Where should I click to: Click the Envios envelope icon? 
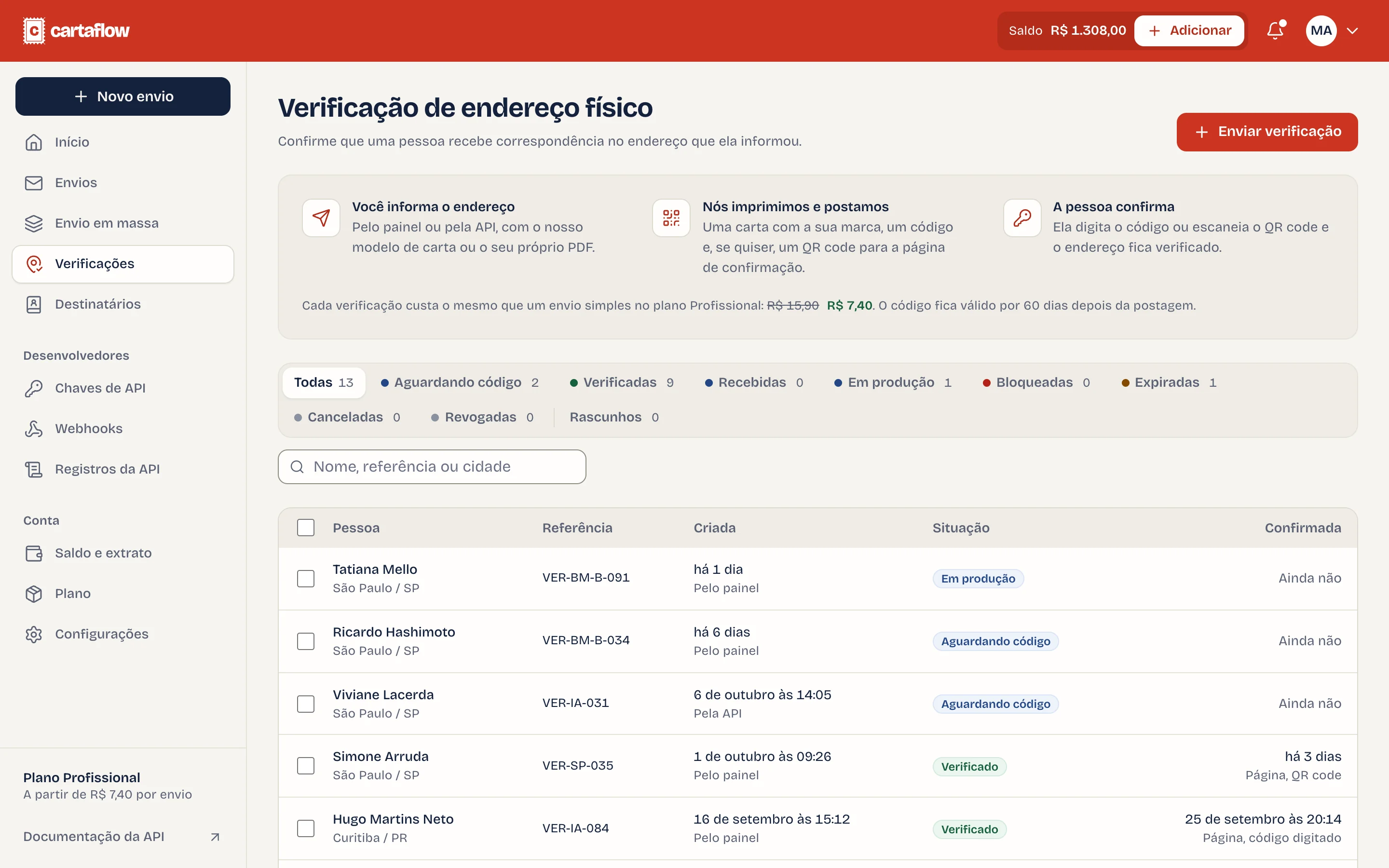(x=34, y=183)
